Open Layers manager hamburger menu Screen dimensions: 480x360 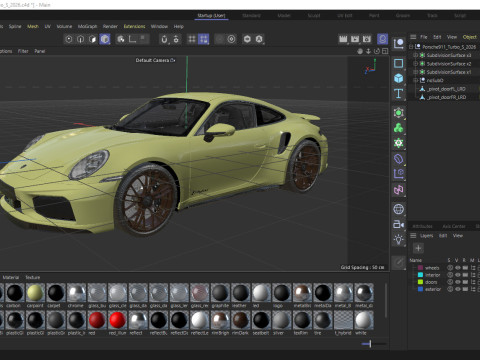coord(413,236)
